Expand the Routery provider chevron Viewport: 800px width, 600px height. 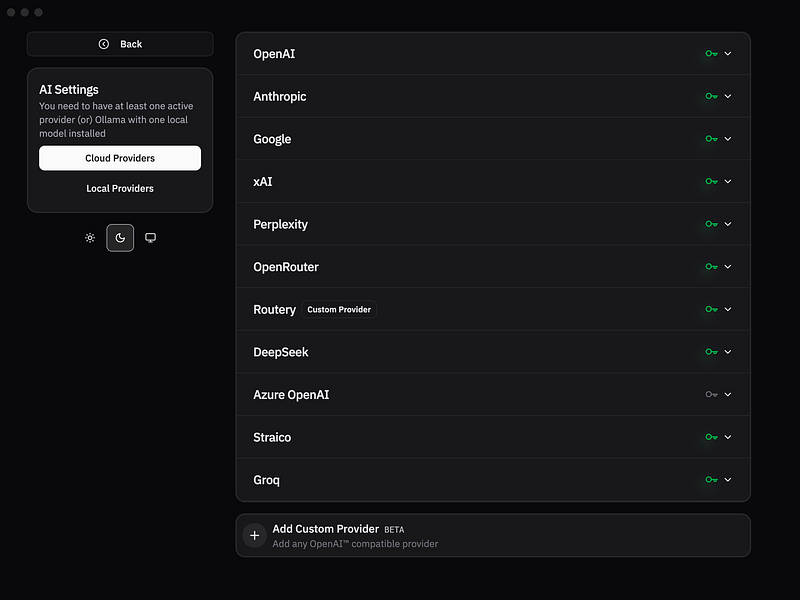pos(728,309)
